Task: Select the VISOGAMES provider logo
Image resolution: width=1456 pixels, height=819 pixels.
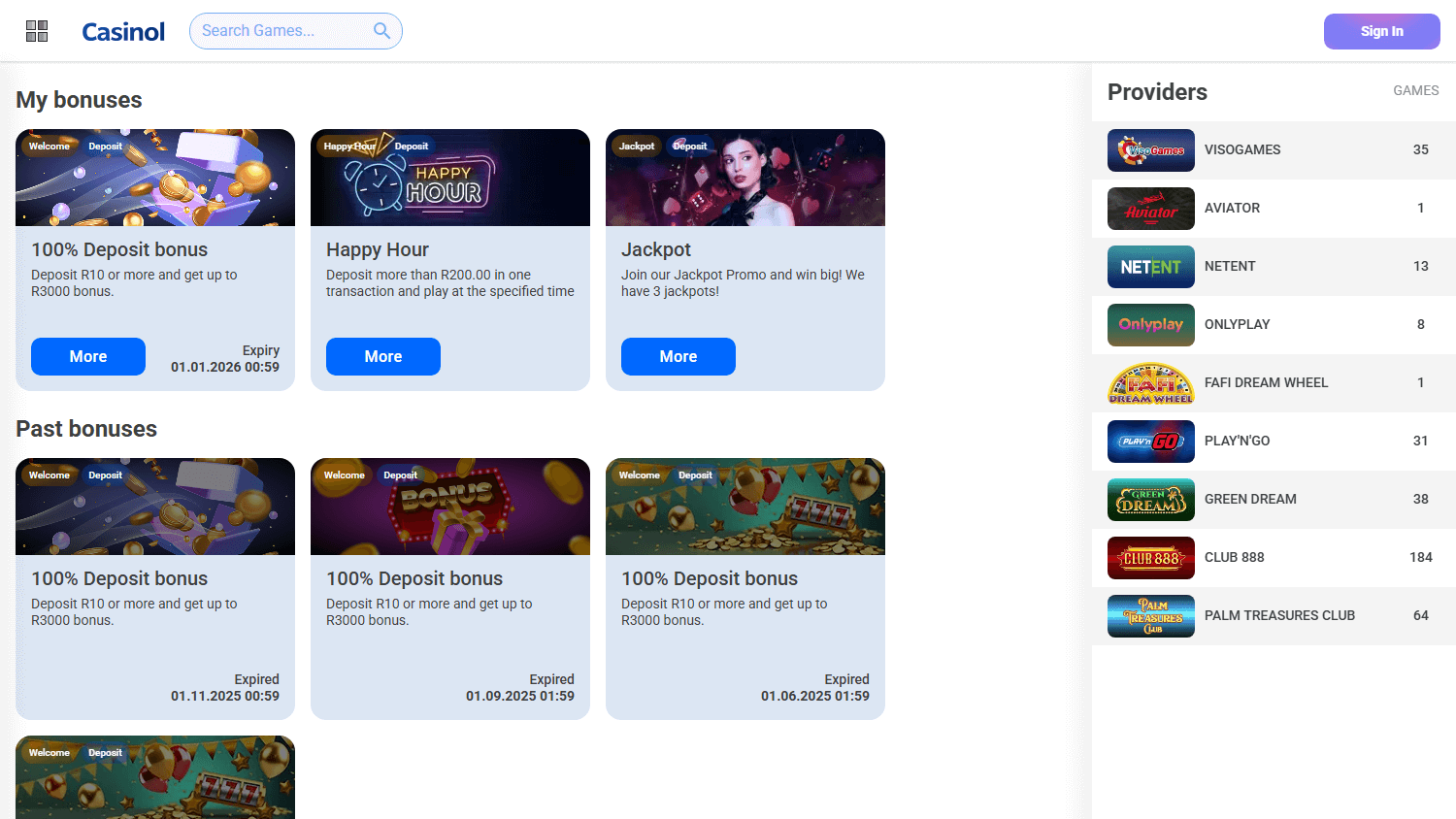Action: tap(1150, 149)
